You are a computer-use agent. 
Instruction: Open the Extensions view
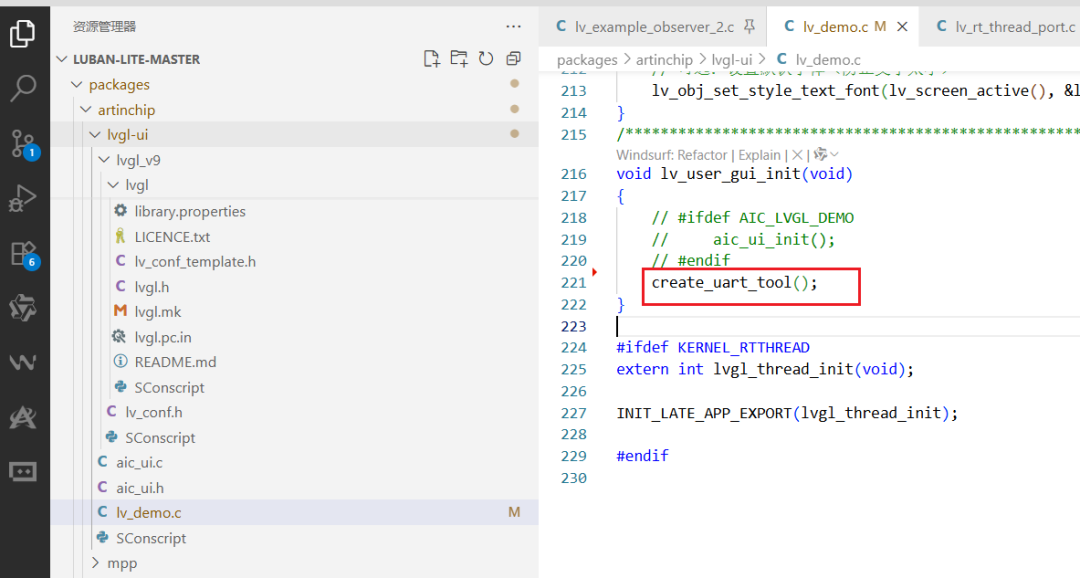24,254
